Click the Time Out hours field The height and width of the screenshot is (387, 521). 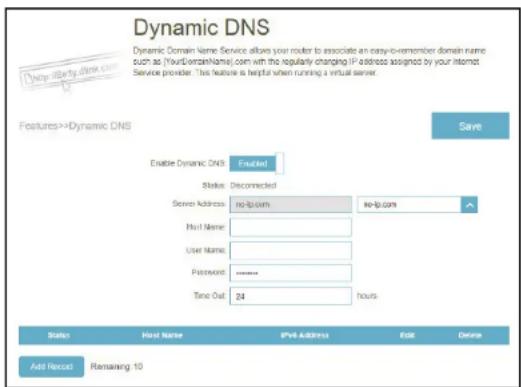[291, 296]
